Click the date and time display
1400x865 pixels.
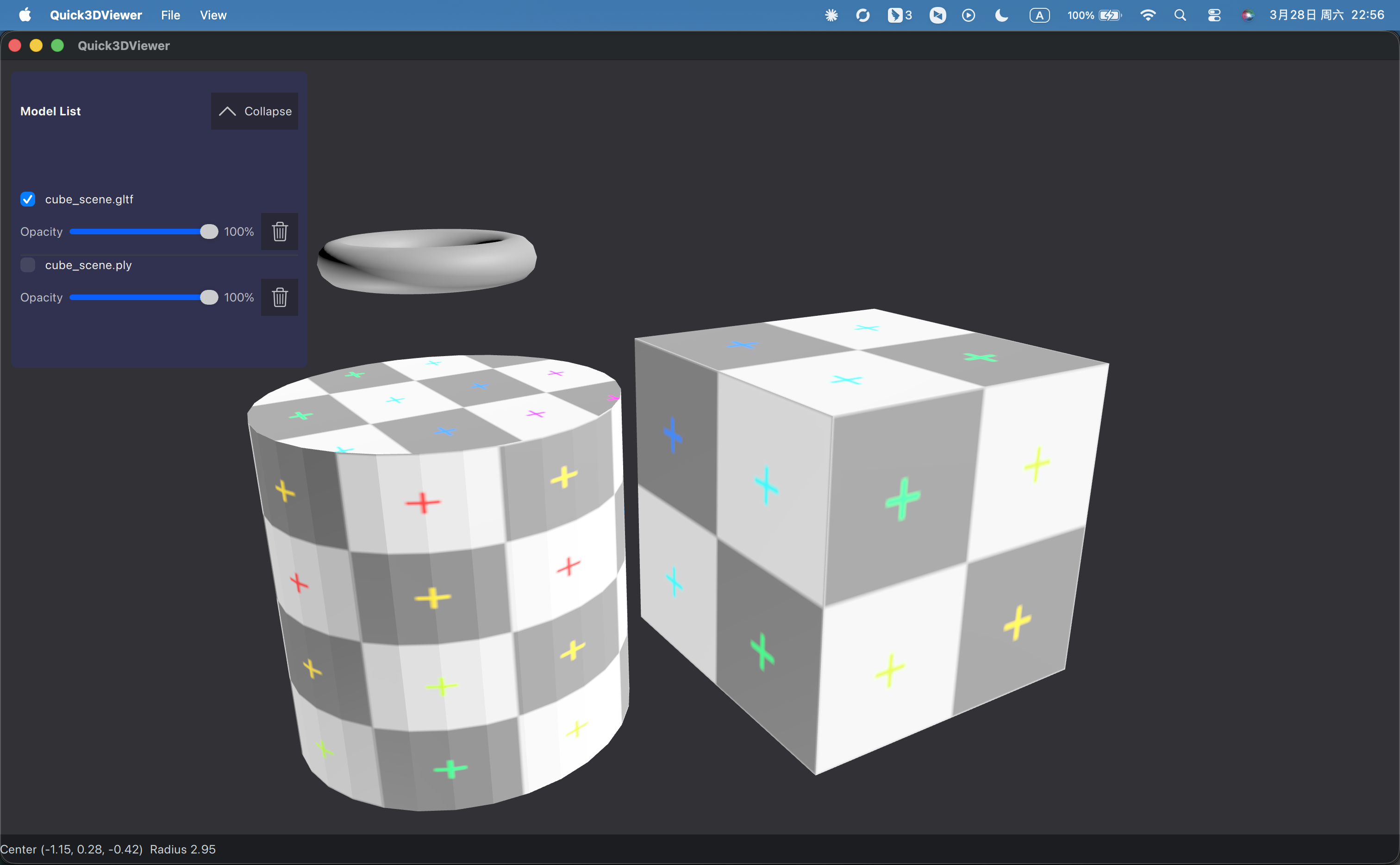(x=1327, y=15)
